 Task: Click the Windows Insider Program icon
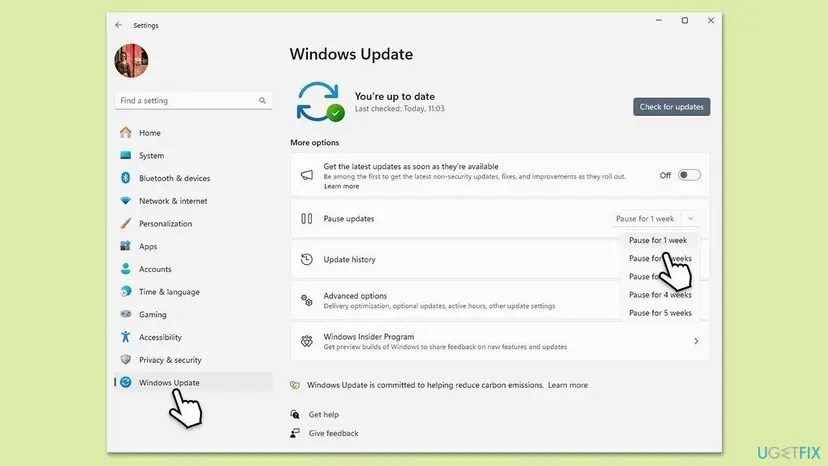307,341
